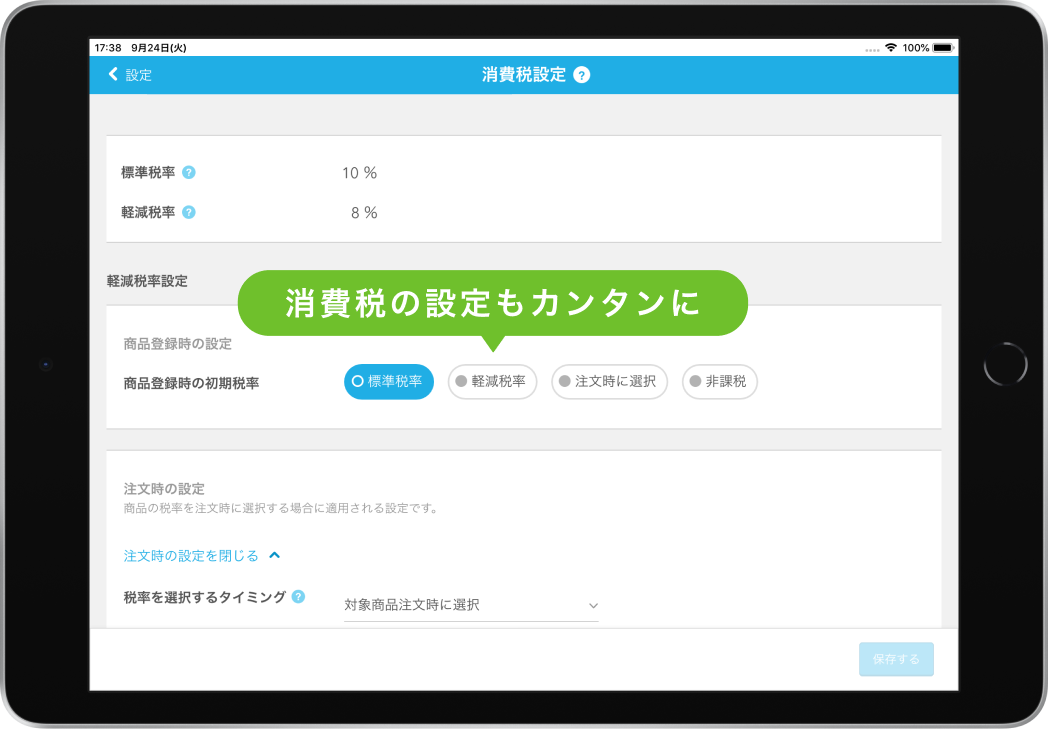Select the 注文時に選択 option
This screenshot has width=1048, height=730.
609,381
